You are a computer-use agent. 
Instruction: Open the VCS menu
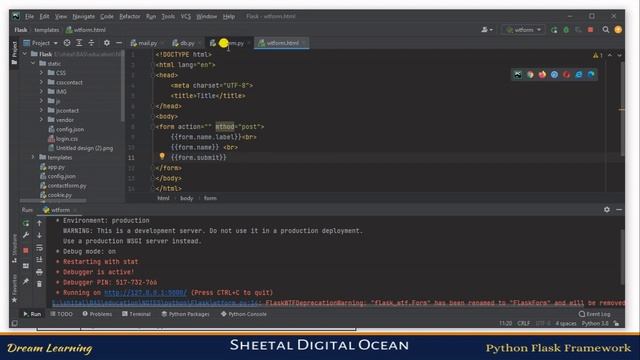click(186, 16)
